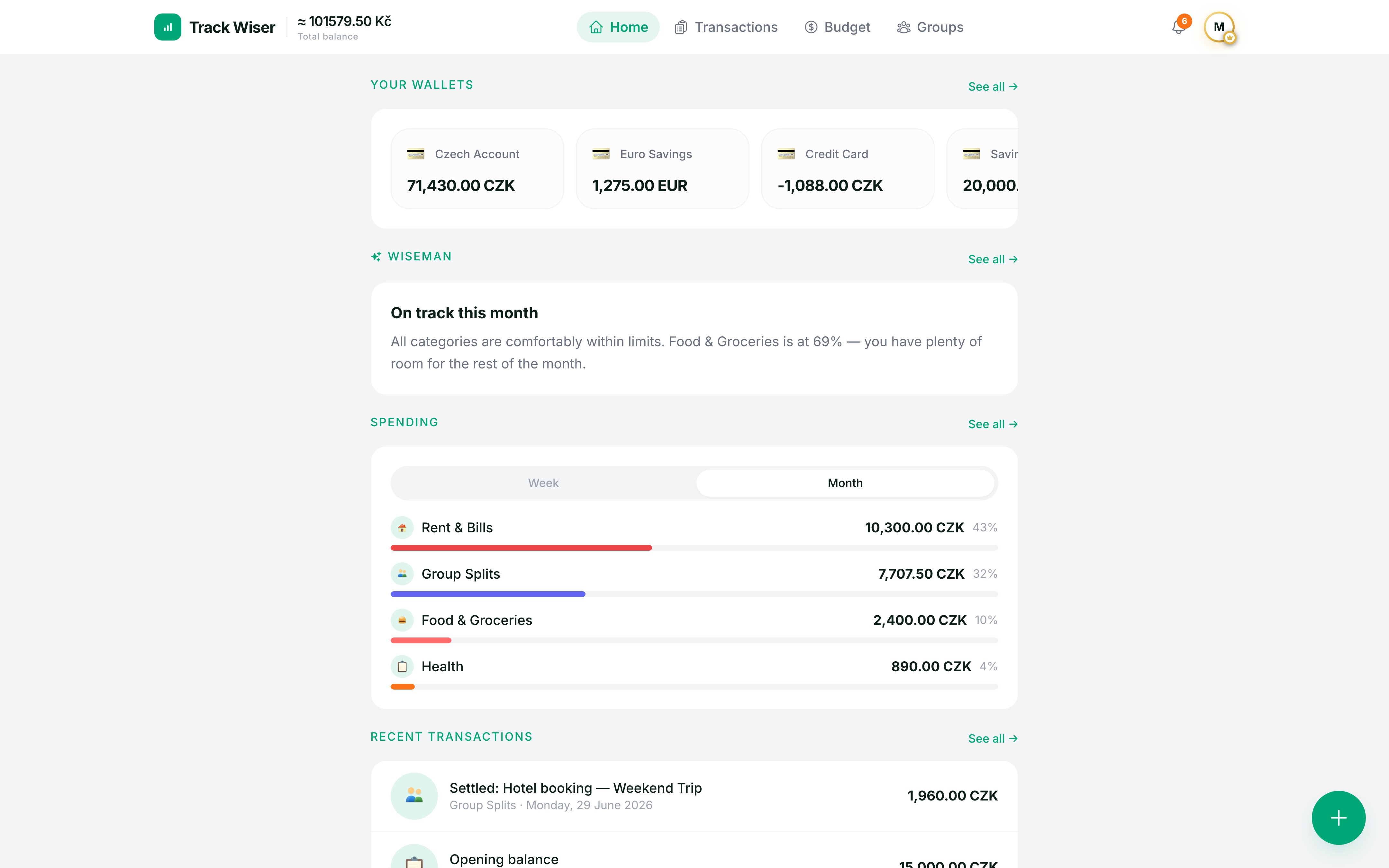The image size is (1389, 868).
Task: Click the Hotel booking transaction group icon
Action: pos(414,796)
